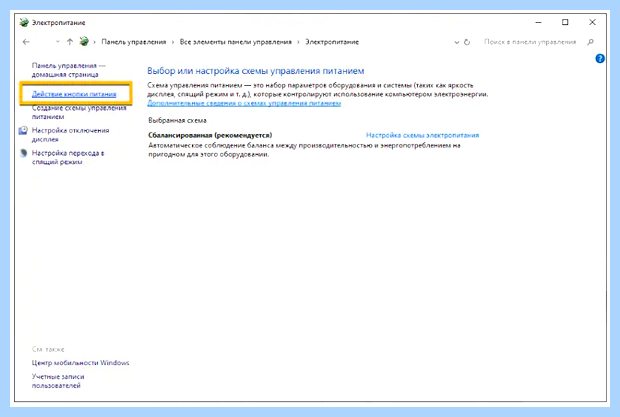Open Настройка отключения дисплея link
The image size is (620, 417).
pyautogui.click(x=70, y=135)
